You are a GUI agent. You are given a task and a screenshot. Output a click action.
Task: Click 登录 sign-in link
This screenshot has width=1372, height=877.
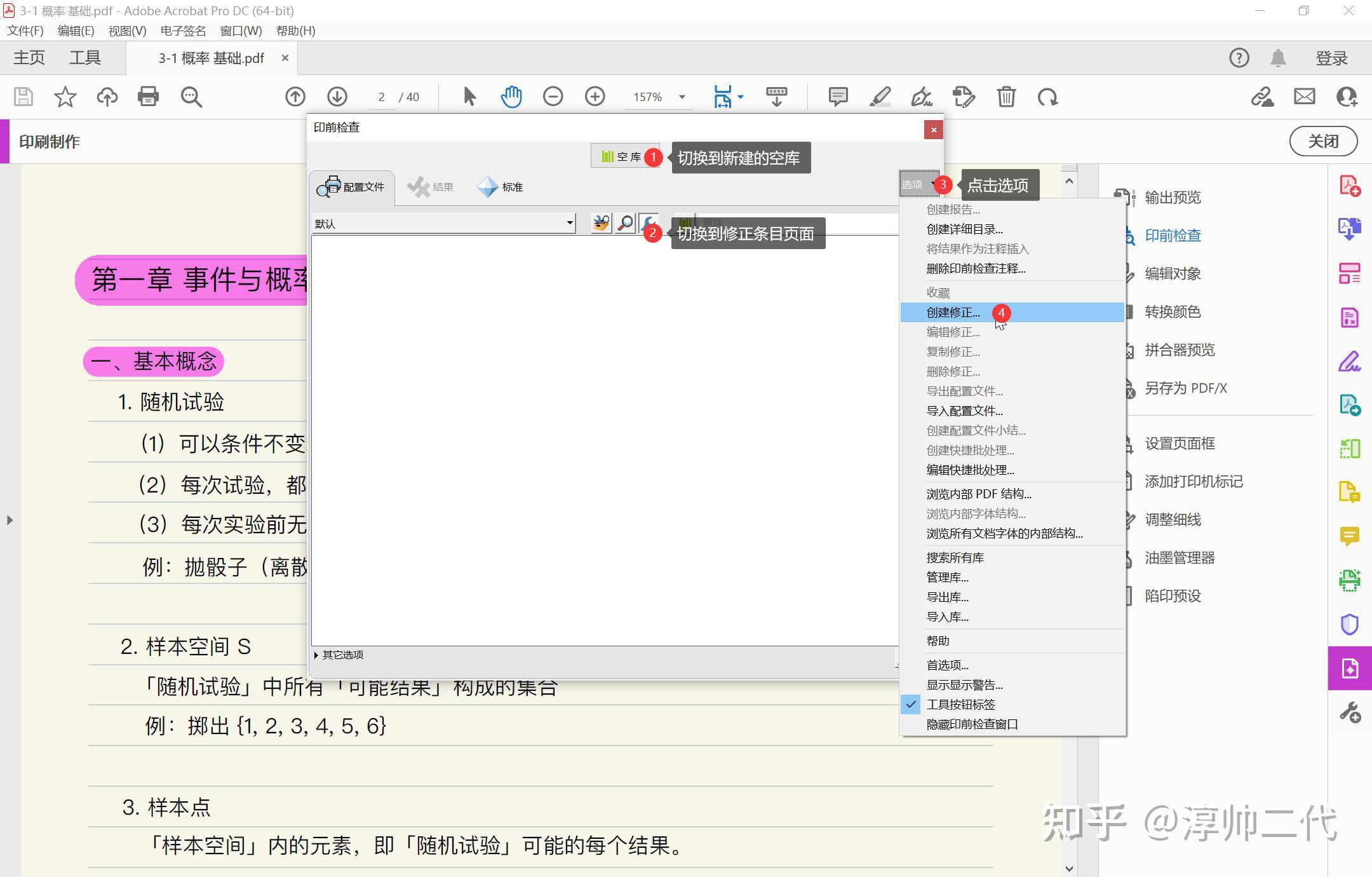1331,58
